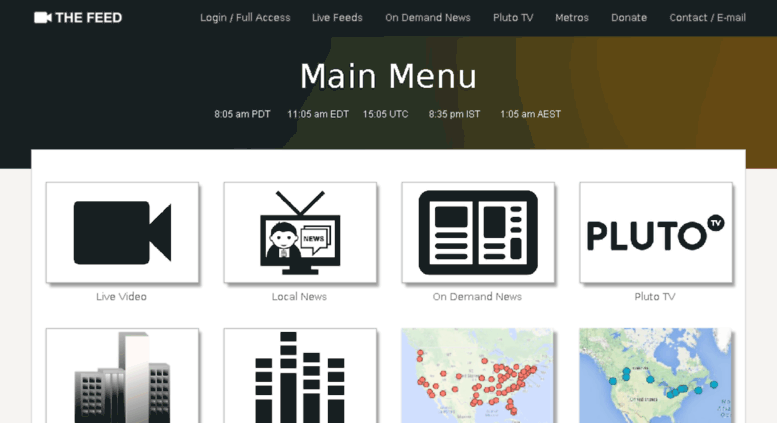Open the On Demand News newspaper tile
Screen dimensions: 777x423
(x=478, y=233)
